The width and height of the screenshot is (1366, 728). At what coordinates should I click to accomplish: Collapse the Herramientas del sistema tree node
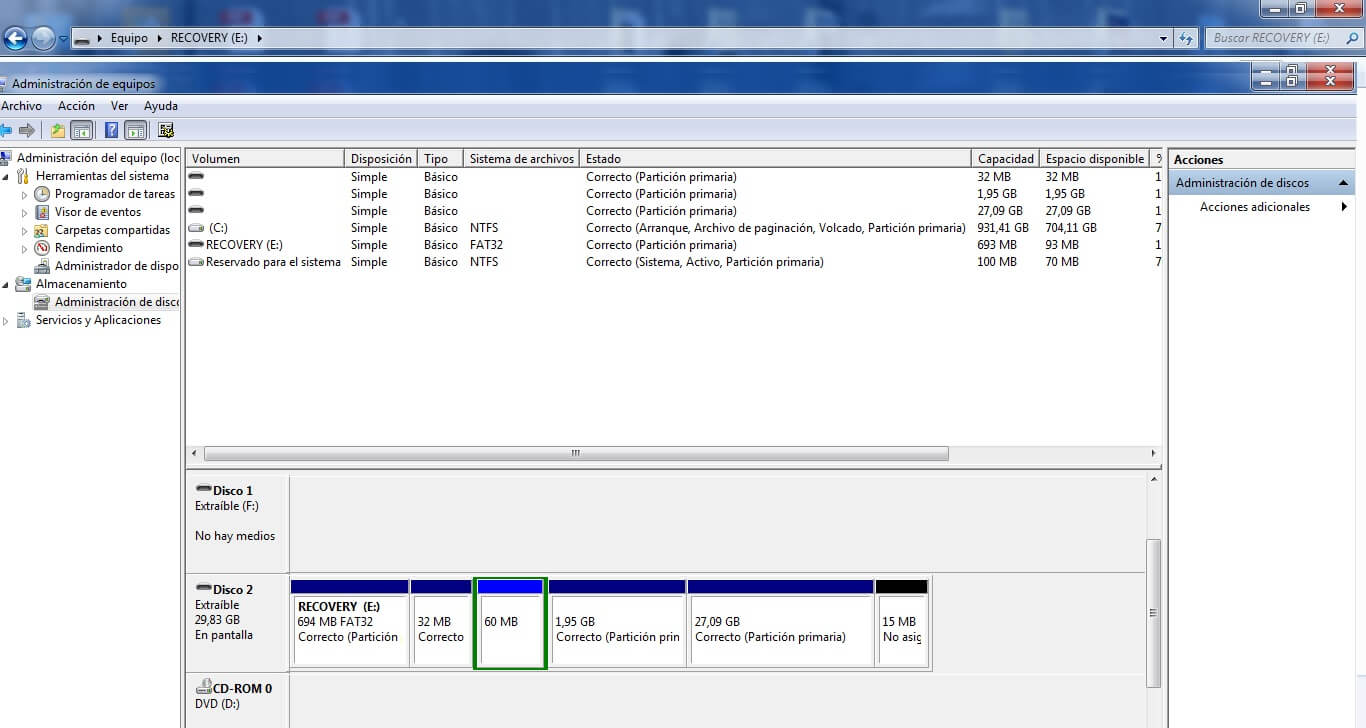coord(6,177)
